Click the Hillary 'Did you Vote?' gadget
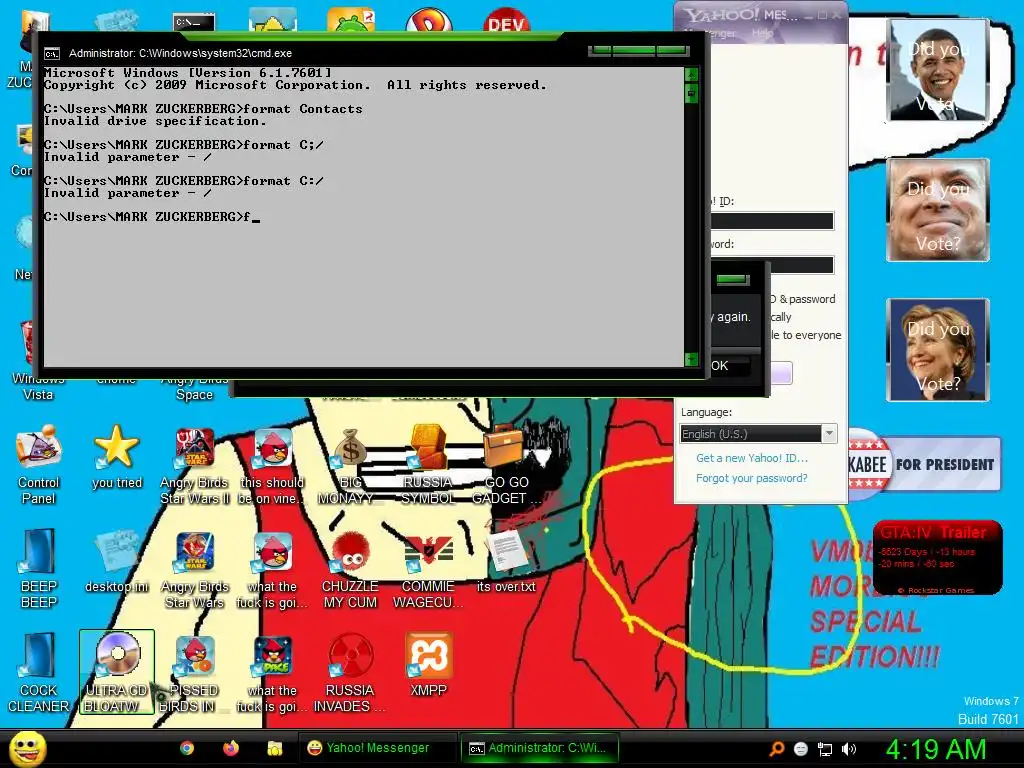 (x=938, y=349)
